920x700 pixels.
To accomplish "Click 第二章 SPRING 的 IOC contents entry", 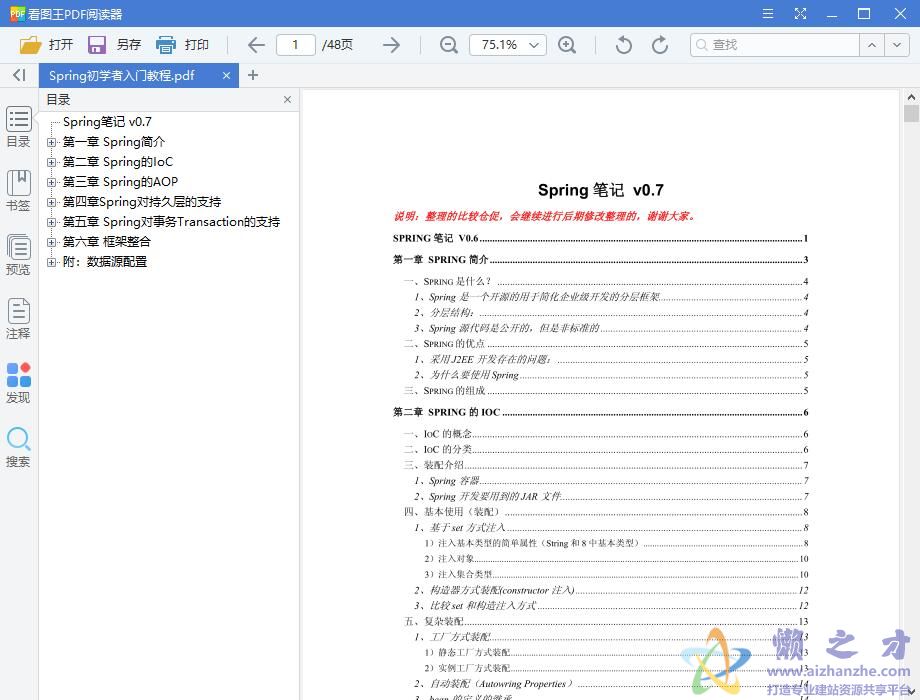I will (600, 412).
